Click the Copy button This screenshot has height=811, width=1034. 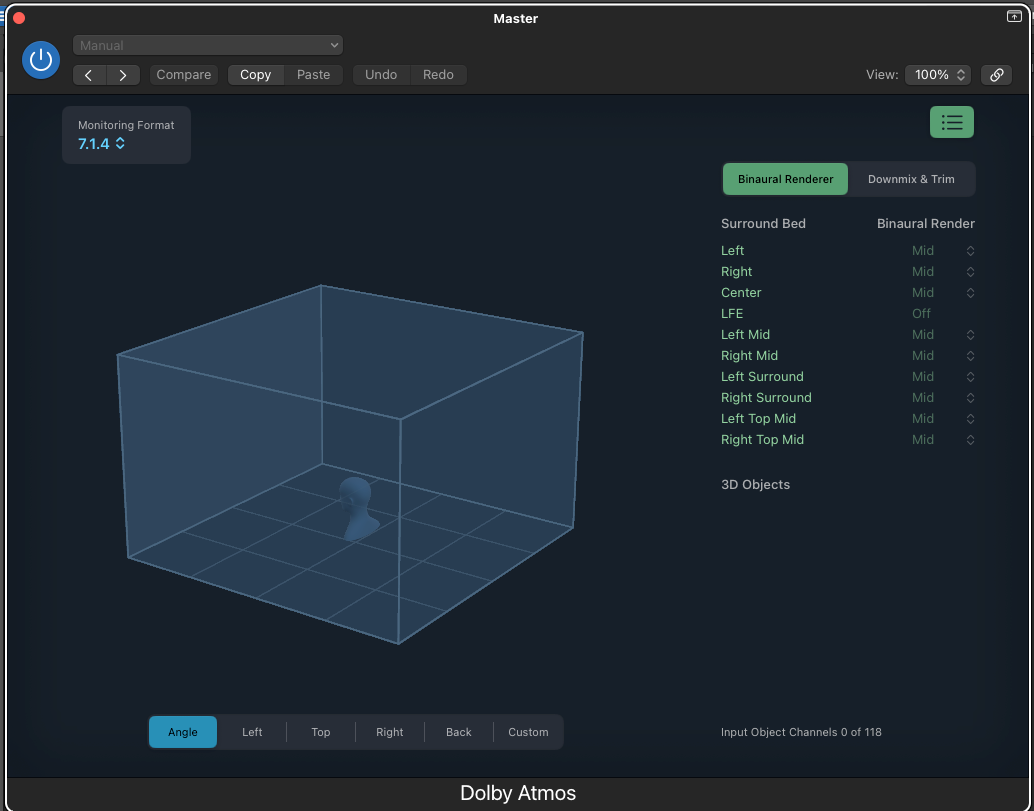256,75
